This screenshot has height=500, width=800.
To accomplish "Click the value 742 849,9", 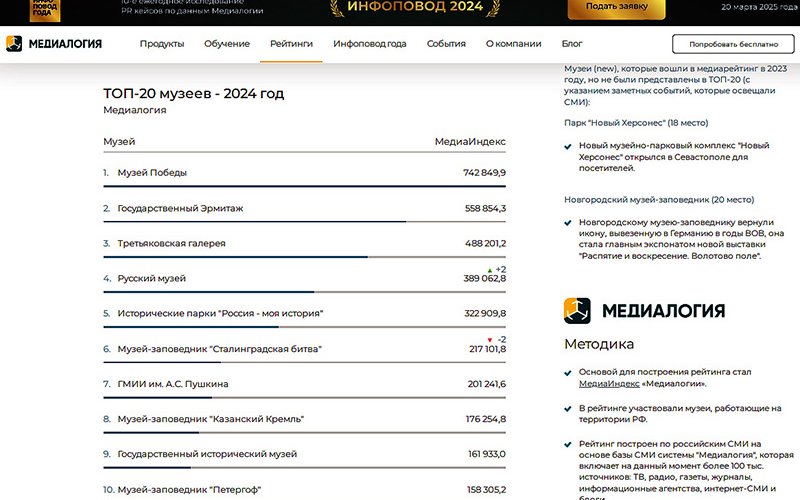I will point(484,173).
